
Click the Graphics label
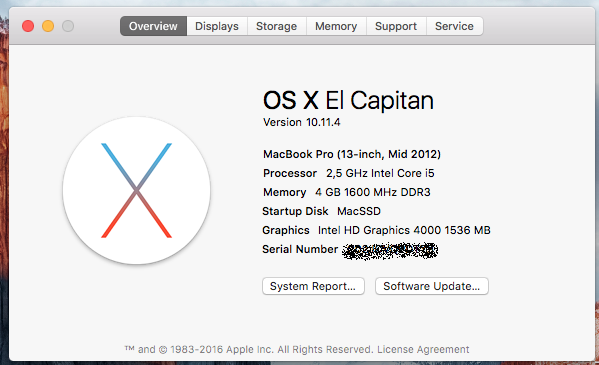click(286, 230)
